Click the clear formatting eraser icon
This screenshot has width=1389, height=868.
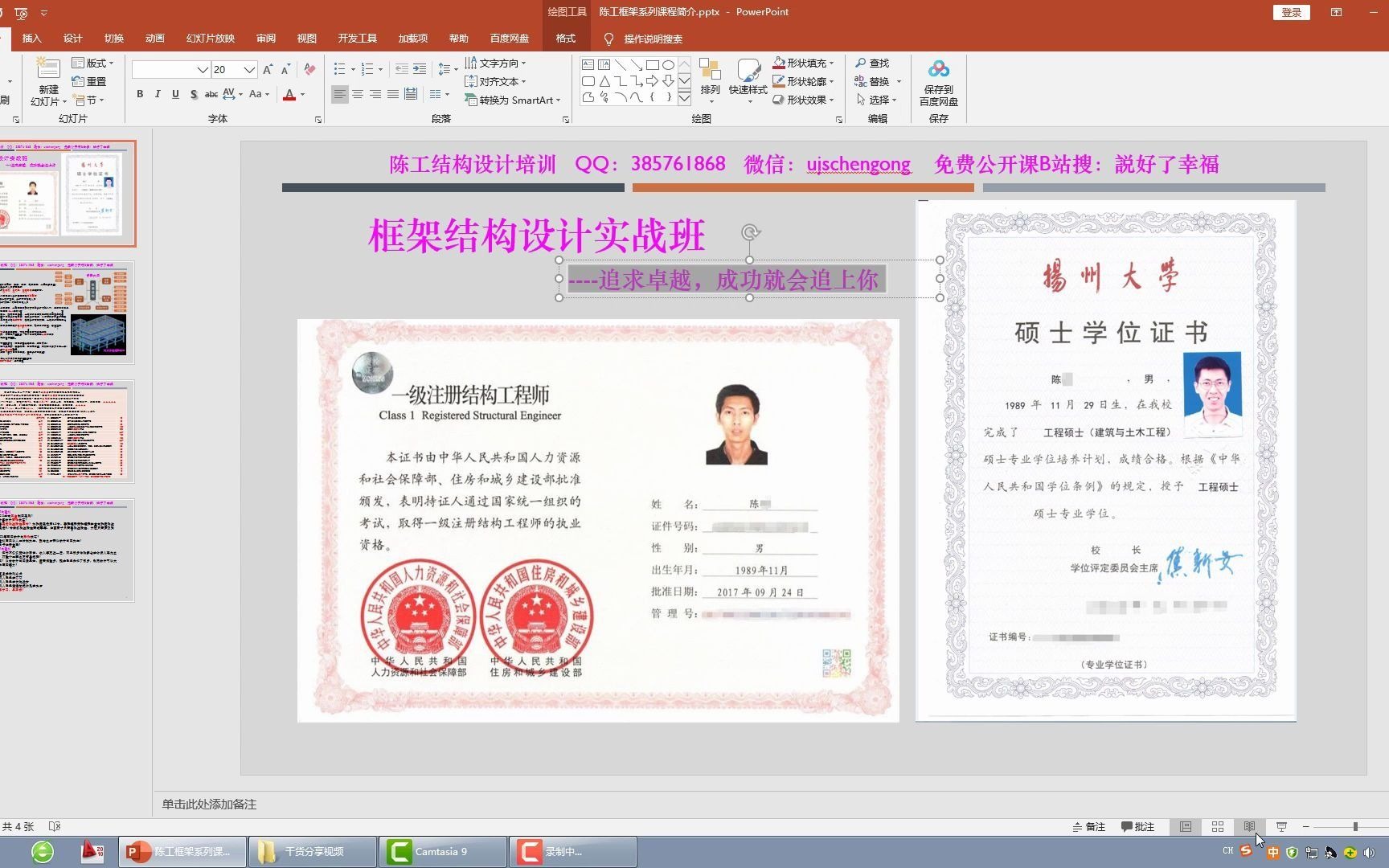coord(309,70)
